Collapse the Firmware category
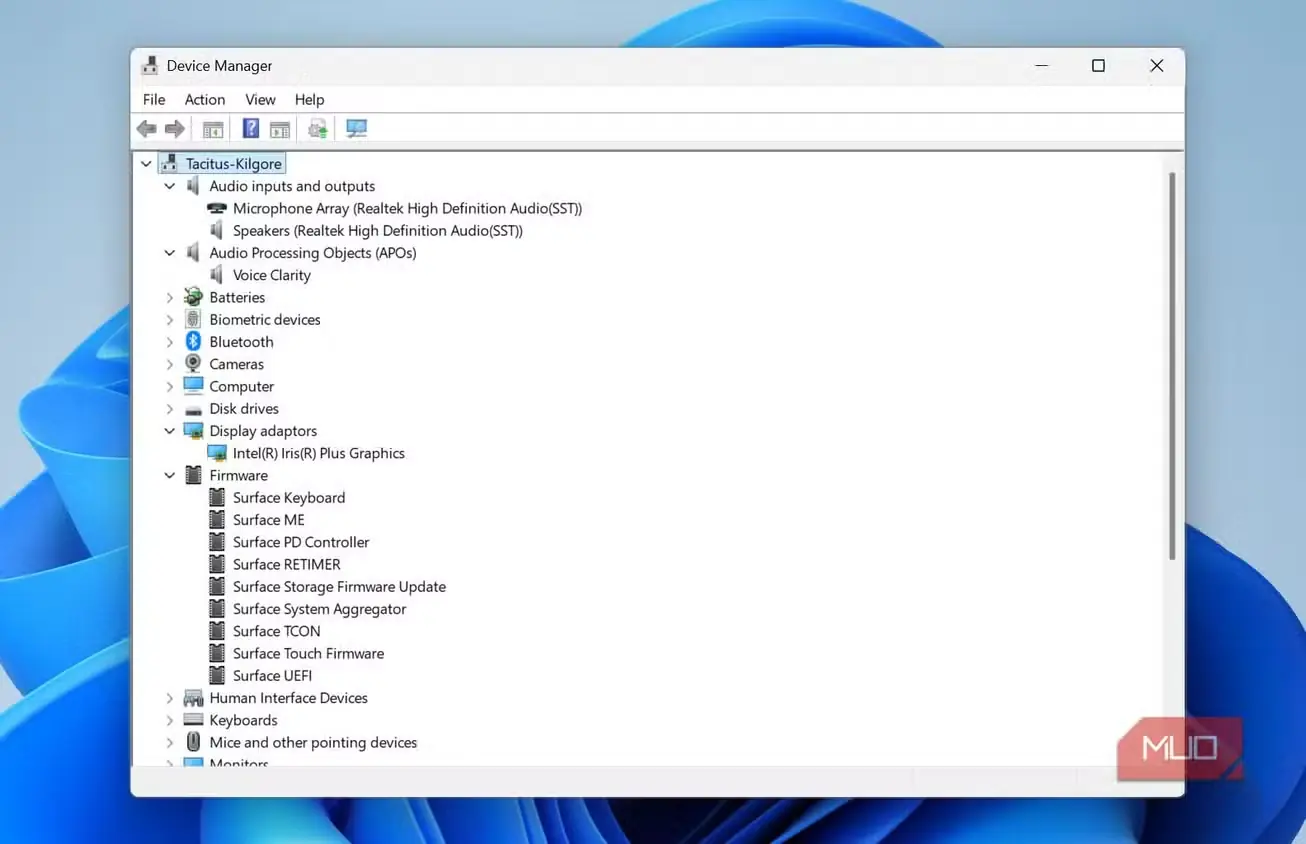Screen dimensions: 1306x844 [x=170, y=476]
